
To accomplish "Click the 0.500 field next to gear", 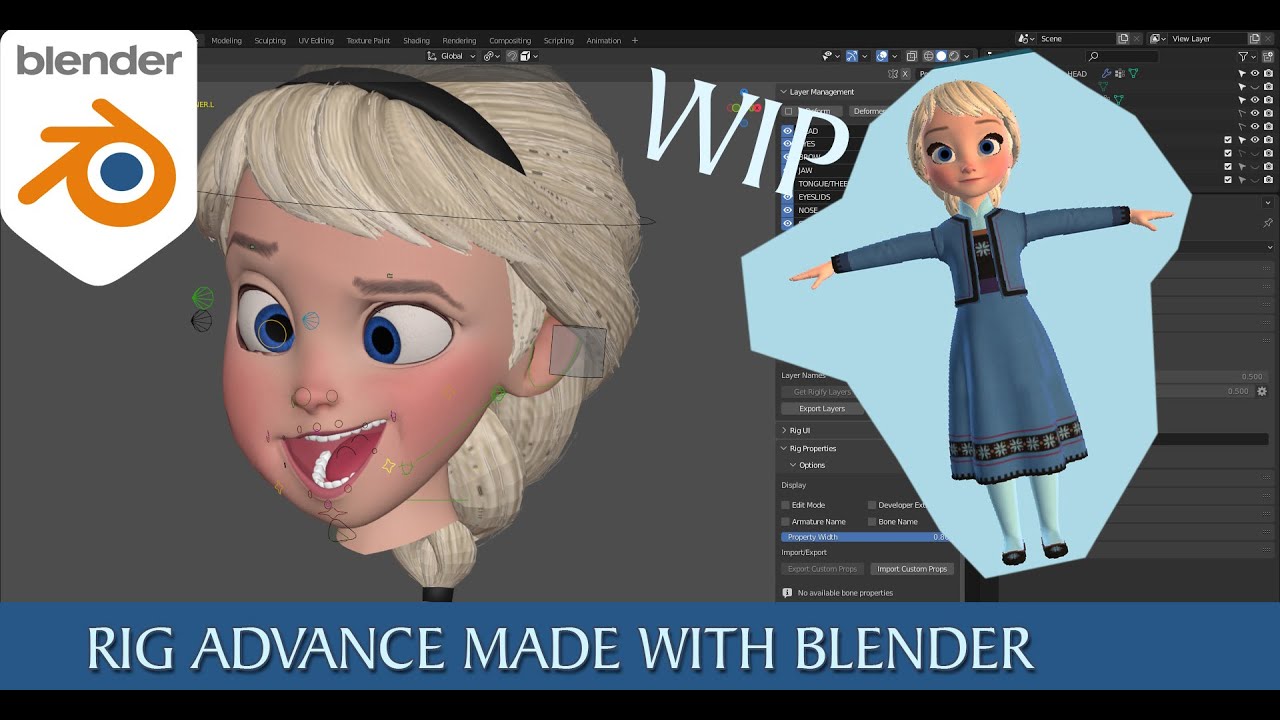I will coord(1205,391).
